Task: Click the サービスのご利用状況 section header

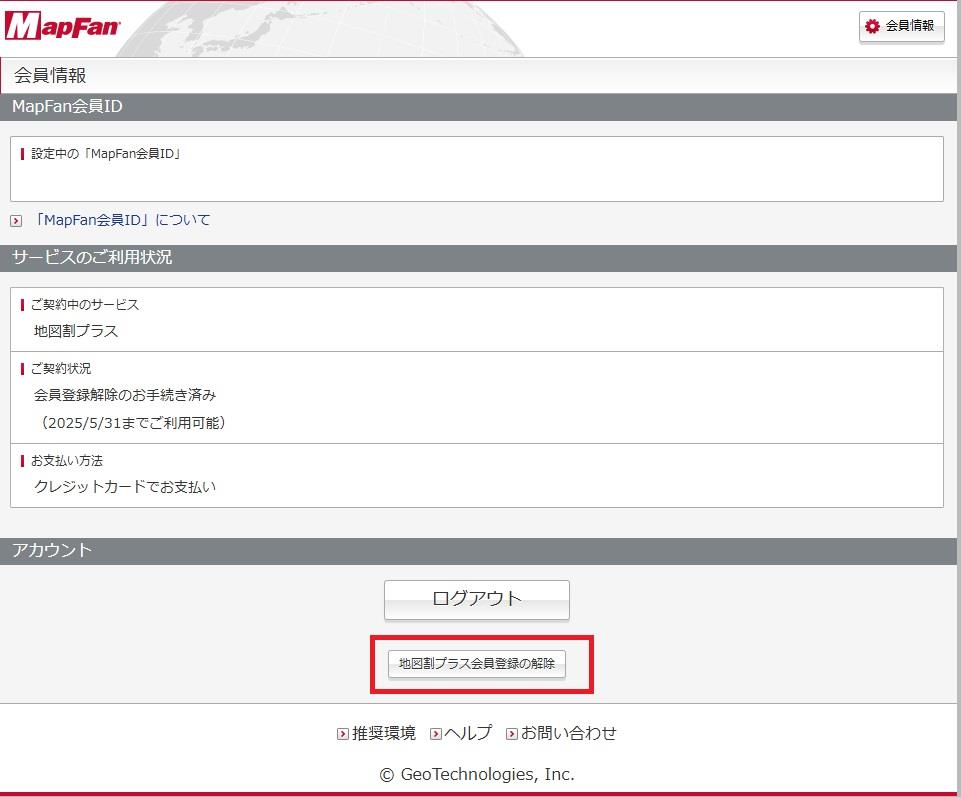Action: (x=478, y=257)
